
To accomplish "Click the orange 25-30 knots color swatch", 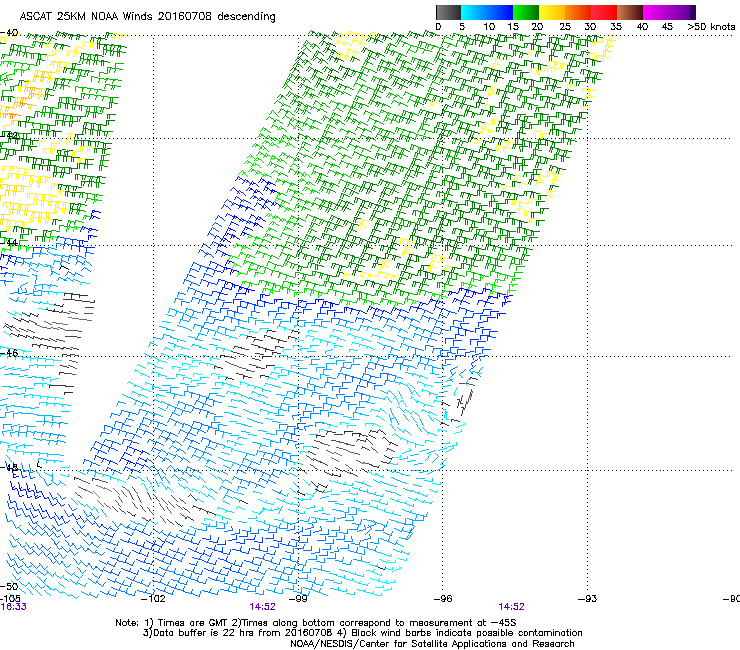I will pos(578,12).
